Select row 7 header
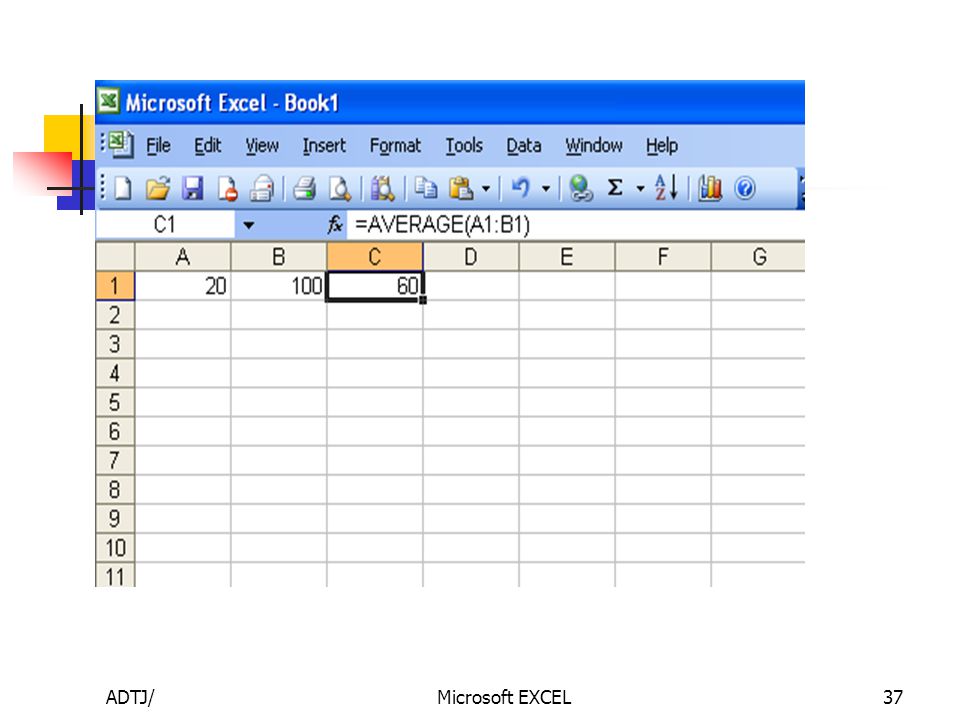 (x=115, y=460)
